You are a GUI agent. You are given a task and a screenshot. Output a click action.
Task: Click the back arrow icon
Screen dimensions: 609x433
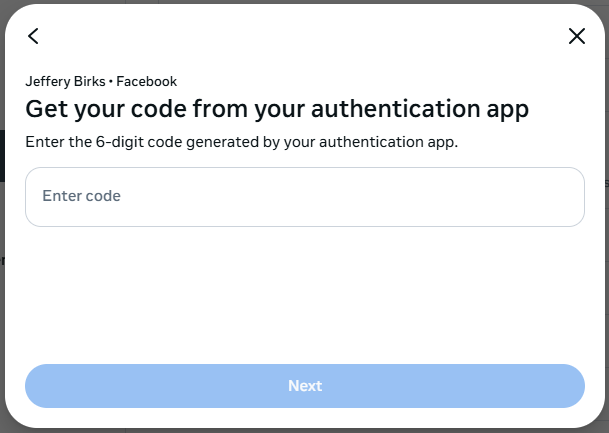(x=33, y=36)
